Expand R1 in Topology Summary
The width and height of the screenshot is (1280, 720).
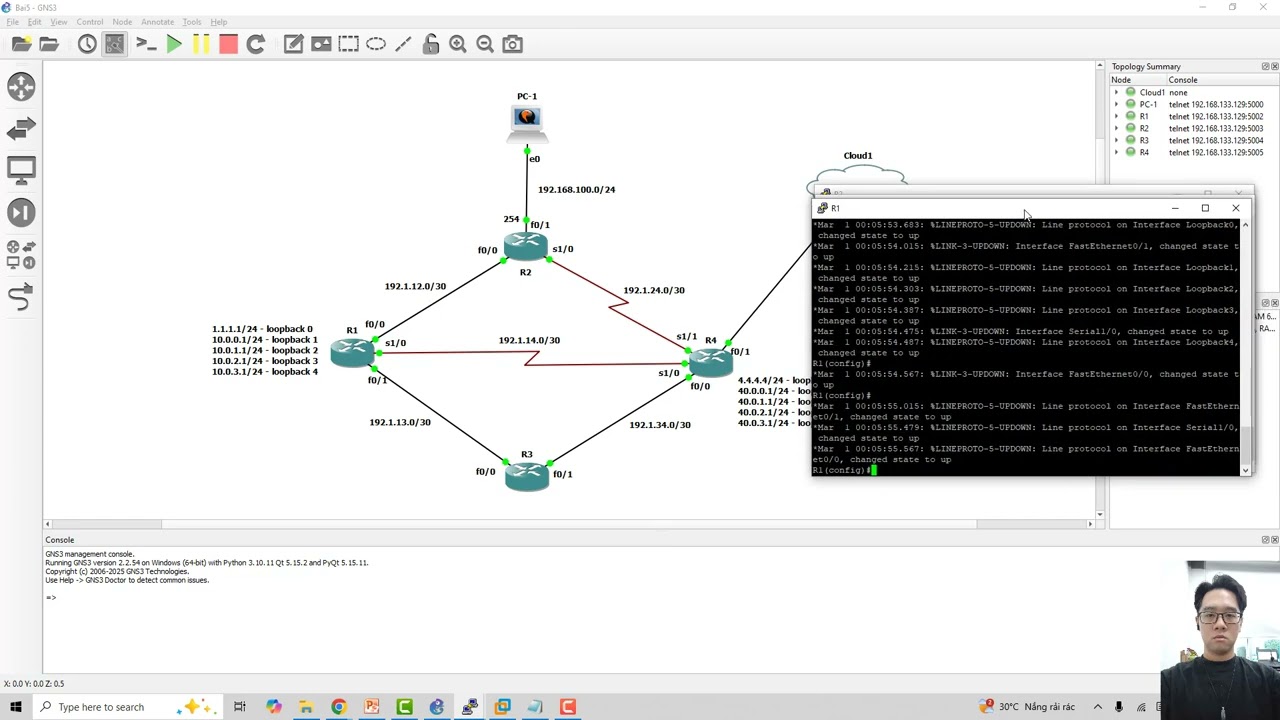(x=1117, y=116)
